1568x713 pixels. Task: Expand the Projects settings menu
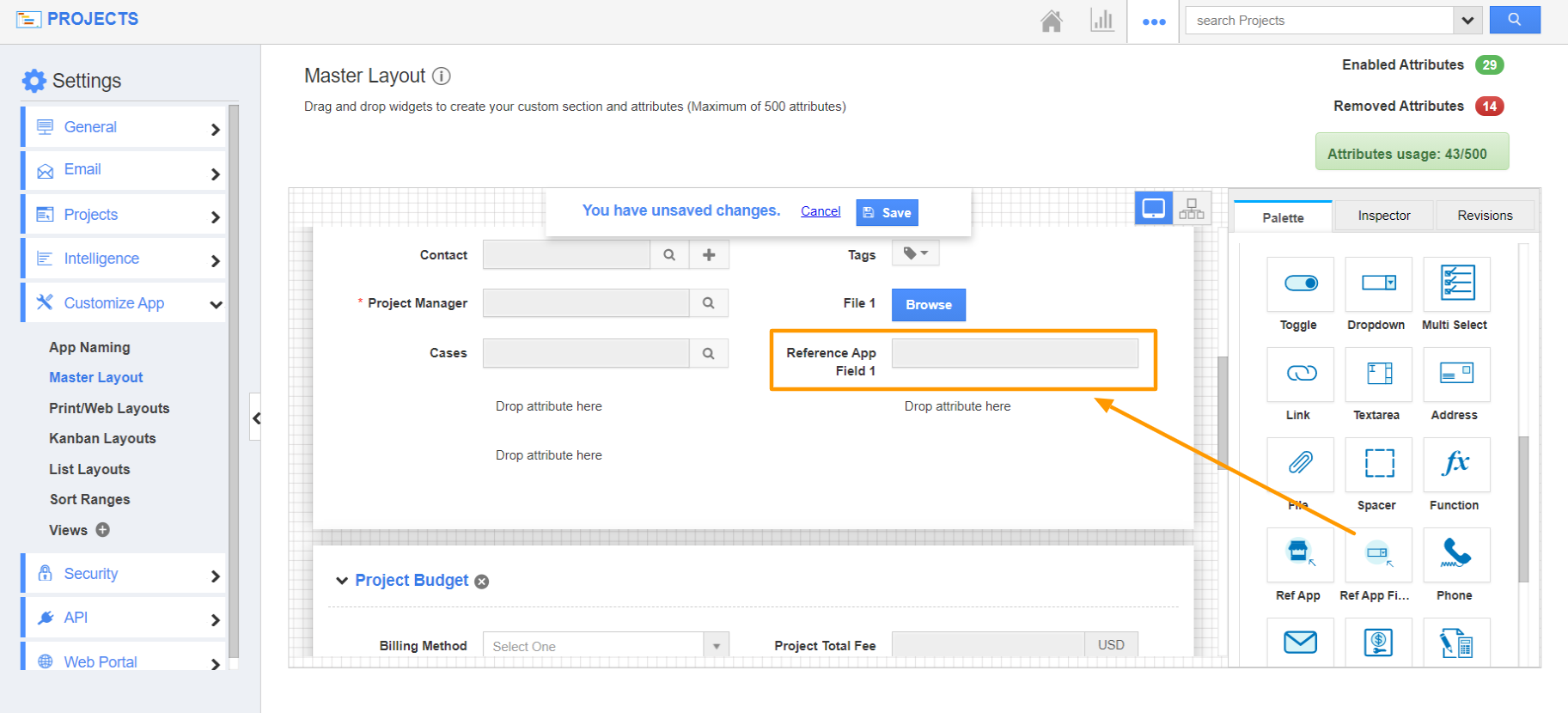pos(124,215)
